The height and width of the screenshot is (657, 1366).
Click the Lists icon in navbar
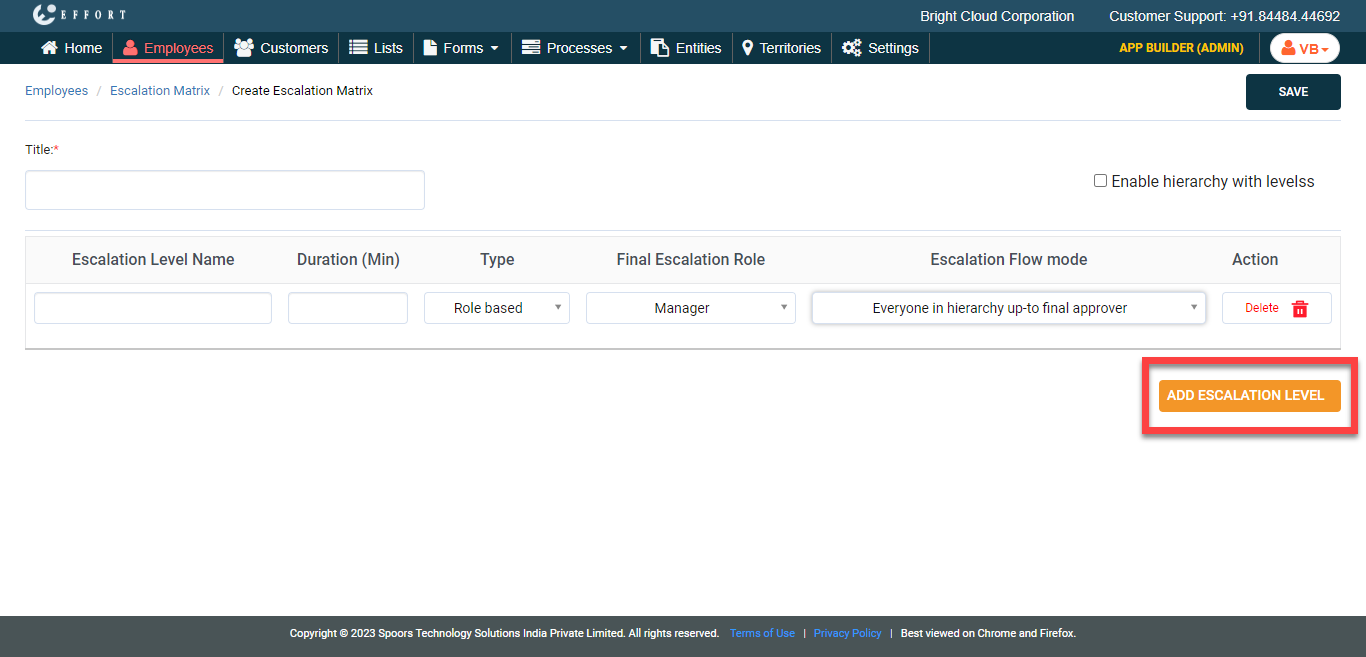coord(358,48)
